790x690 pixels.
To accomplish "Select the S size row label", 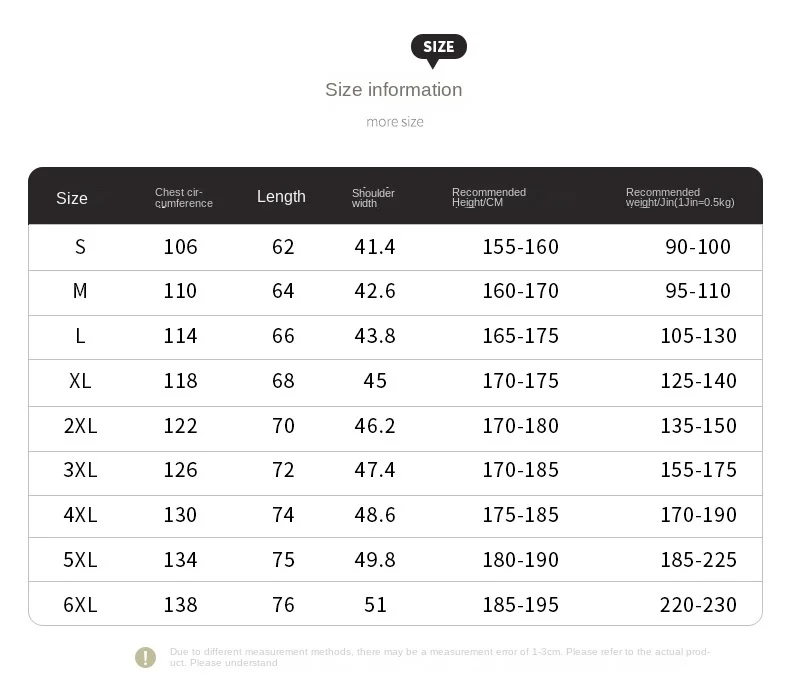I will coord(80,247).
